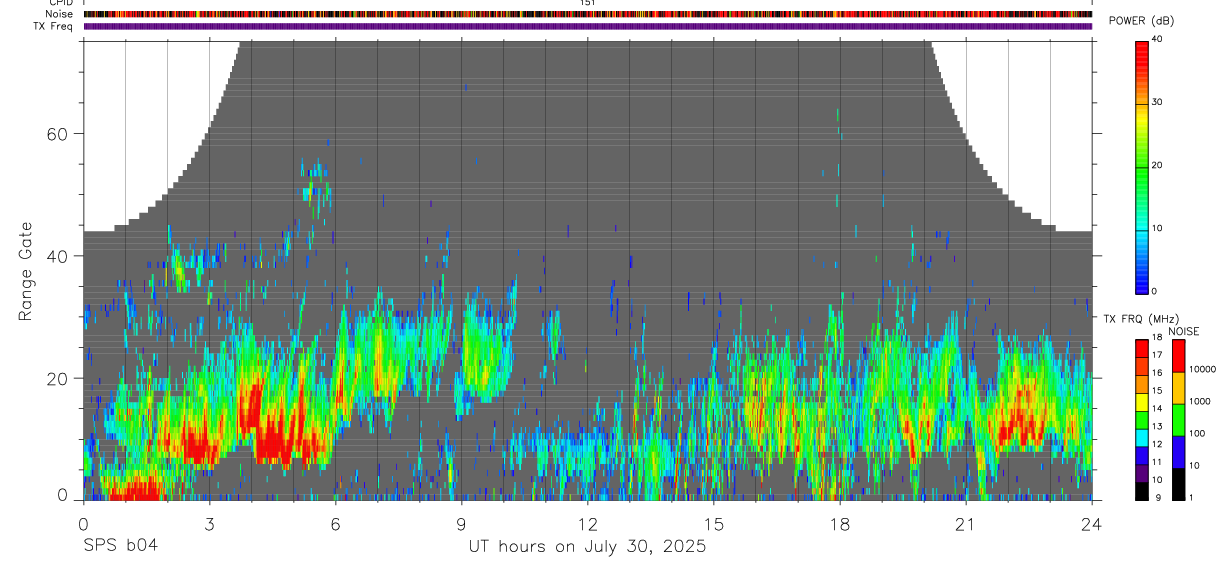Viewport: 1228px width, 567px height.
Task: Click the purple TX Freq strip
Action: pyautogui.click(x=588, y=26)
